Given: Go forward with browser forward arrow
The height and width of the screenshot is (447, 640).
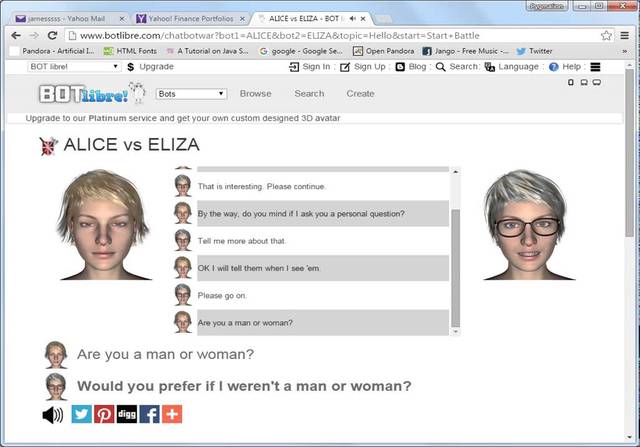Looking at the screenshot, I should [34, 36].
